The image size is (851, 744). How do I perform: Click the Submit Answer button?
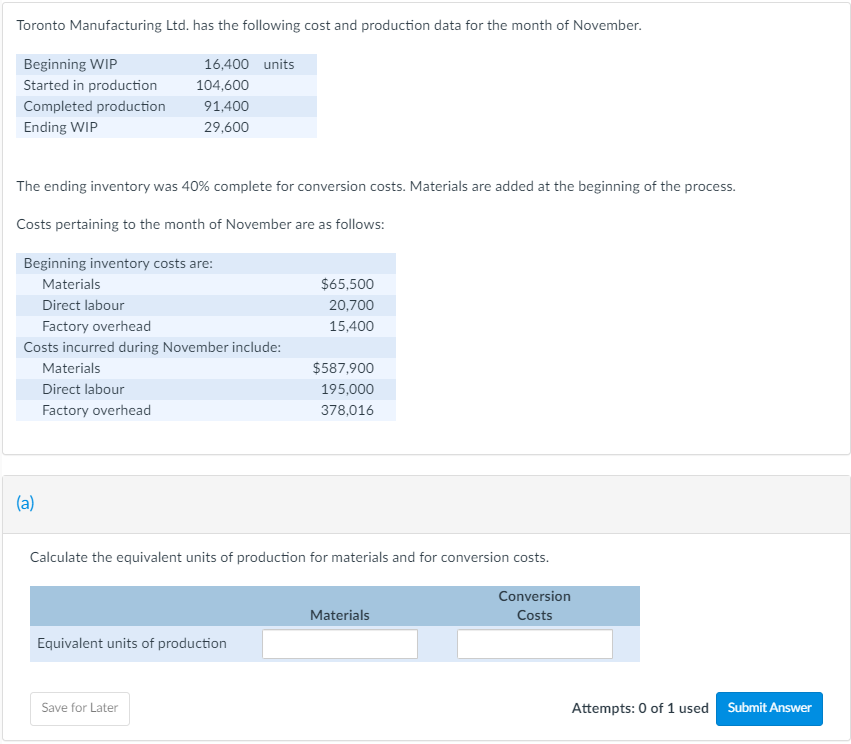click(x=769, y=708)
